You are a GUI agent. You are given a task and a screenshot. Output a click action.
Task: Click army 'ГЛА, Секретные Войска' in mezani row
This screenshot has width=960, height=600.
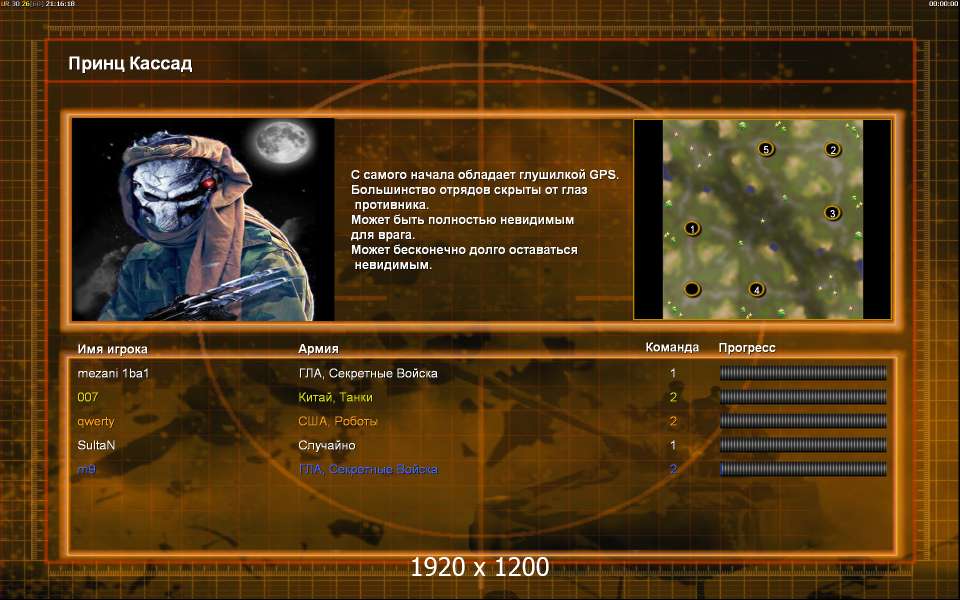tap(368, 373)
